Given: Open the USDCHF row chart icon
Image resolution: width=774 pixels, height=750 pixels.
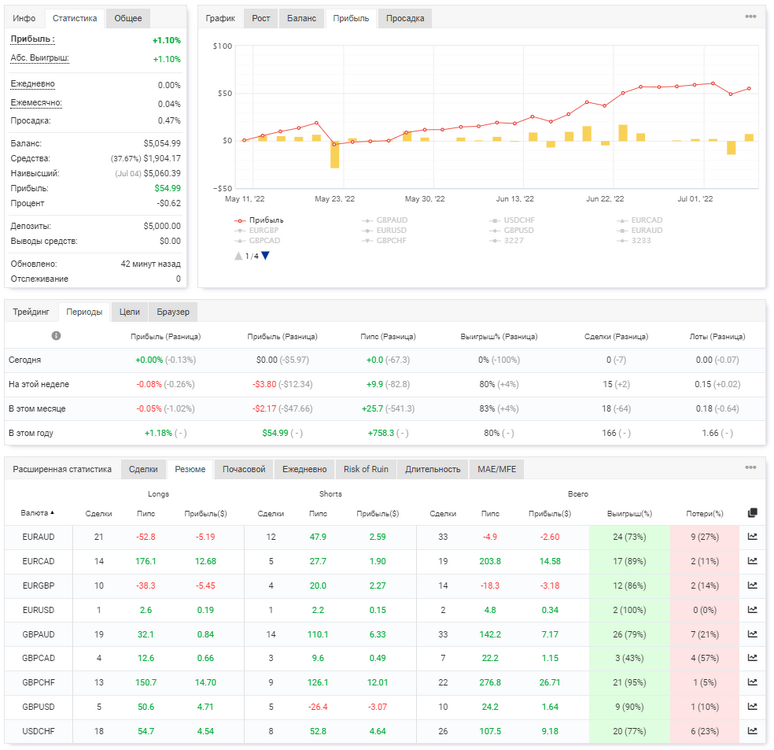Looking at the screenshot, I should (752, 731).
